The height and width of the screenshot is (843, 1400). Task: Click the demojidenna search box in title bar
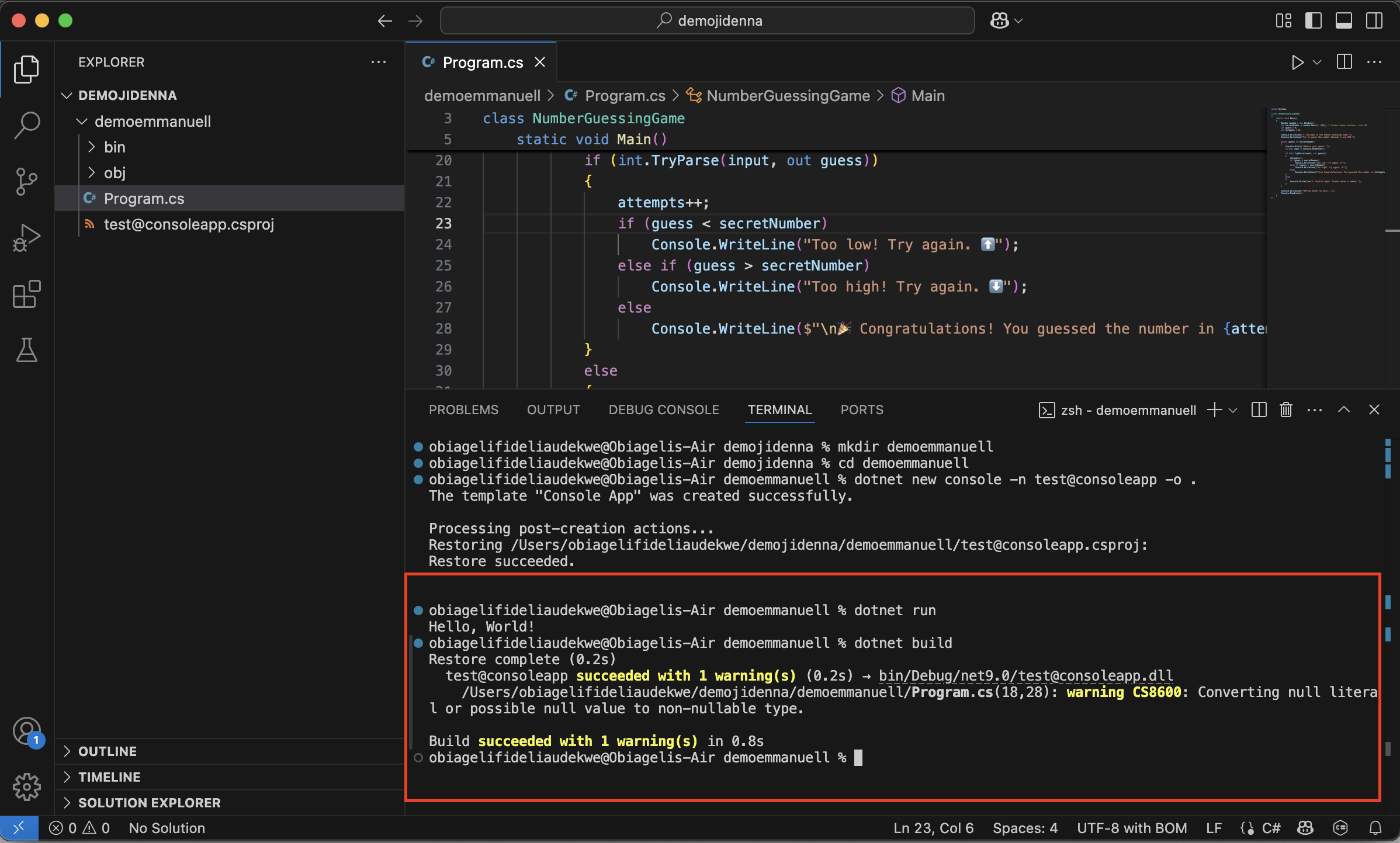707,21
